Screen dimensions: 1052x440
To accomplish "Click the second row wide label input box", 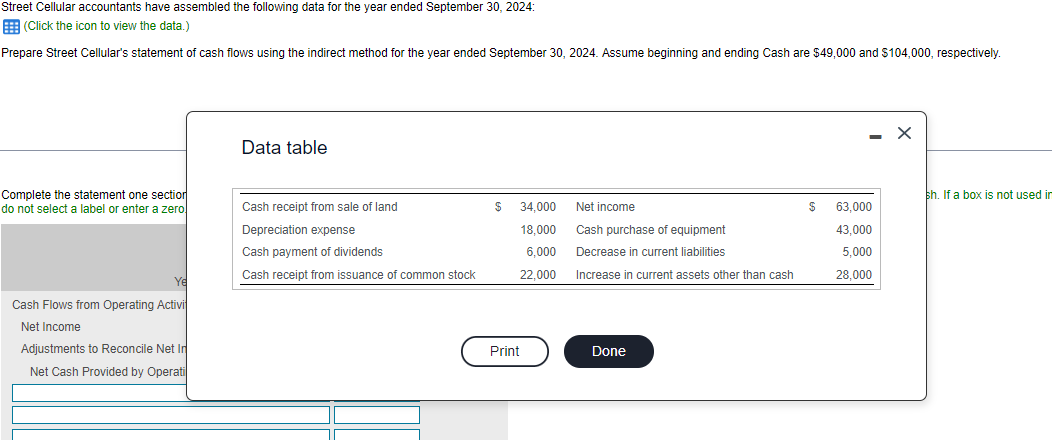I will [170, 414].
